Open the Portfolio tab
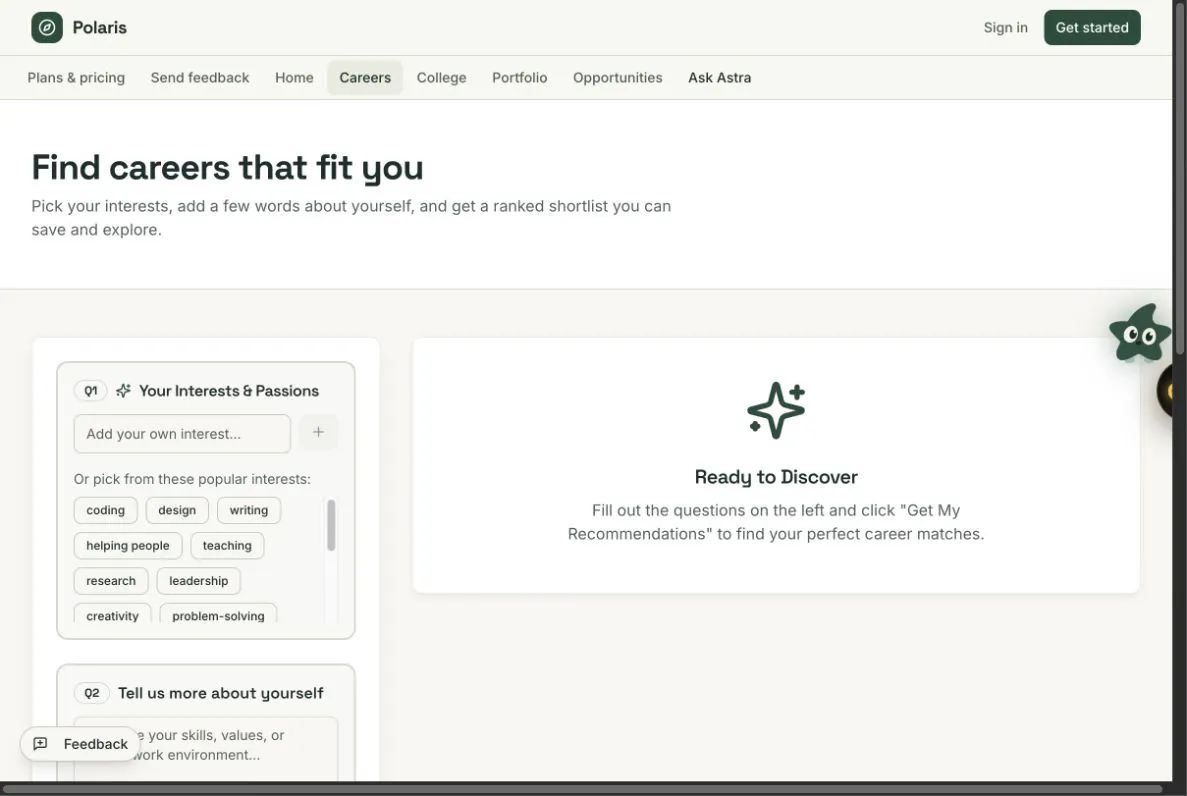The height and width of the screenshot is (796, 1187). [519, 77]
